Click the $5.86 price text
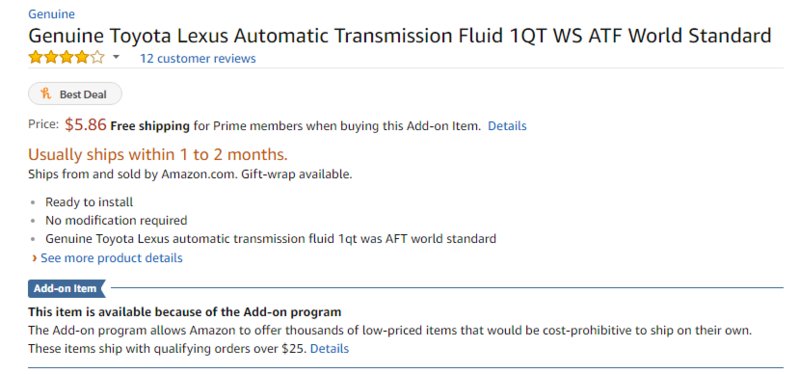This screenshot has height=374, width=799. point(86,124)
